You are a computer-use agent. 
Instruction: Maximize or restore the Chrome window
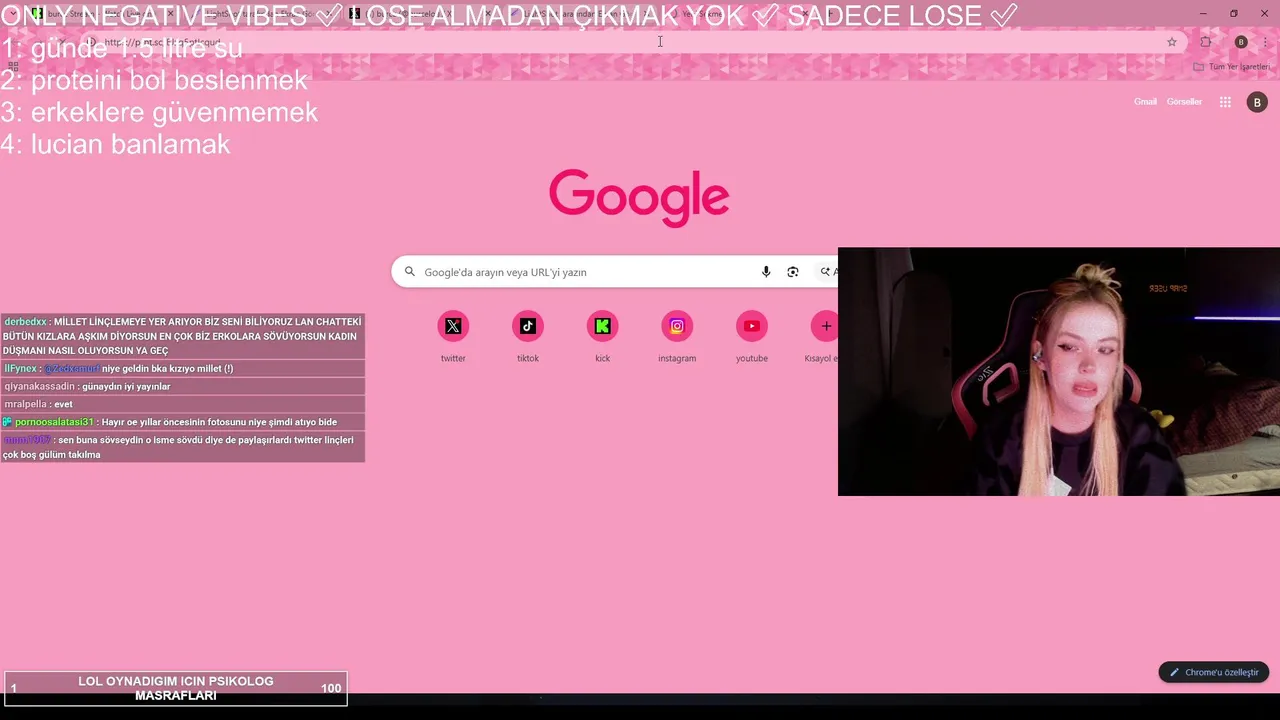point(1234,13)
